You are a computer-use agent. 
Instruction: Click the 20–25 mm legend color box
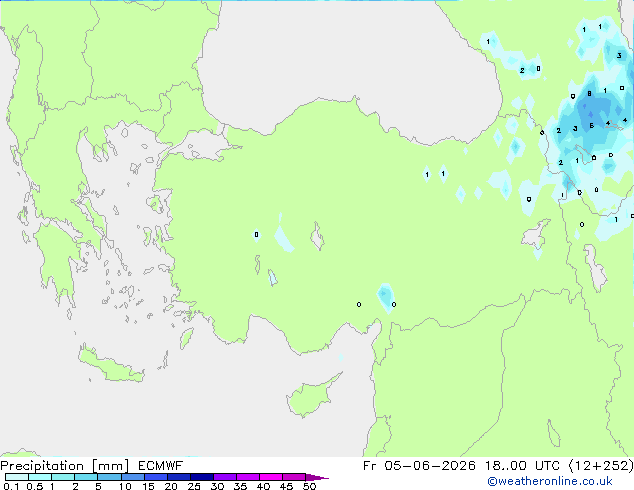point(179,477)
